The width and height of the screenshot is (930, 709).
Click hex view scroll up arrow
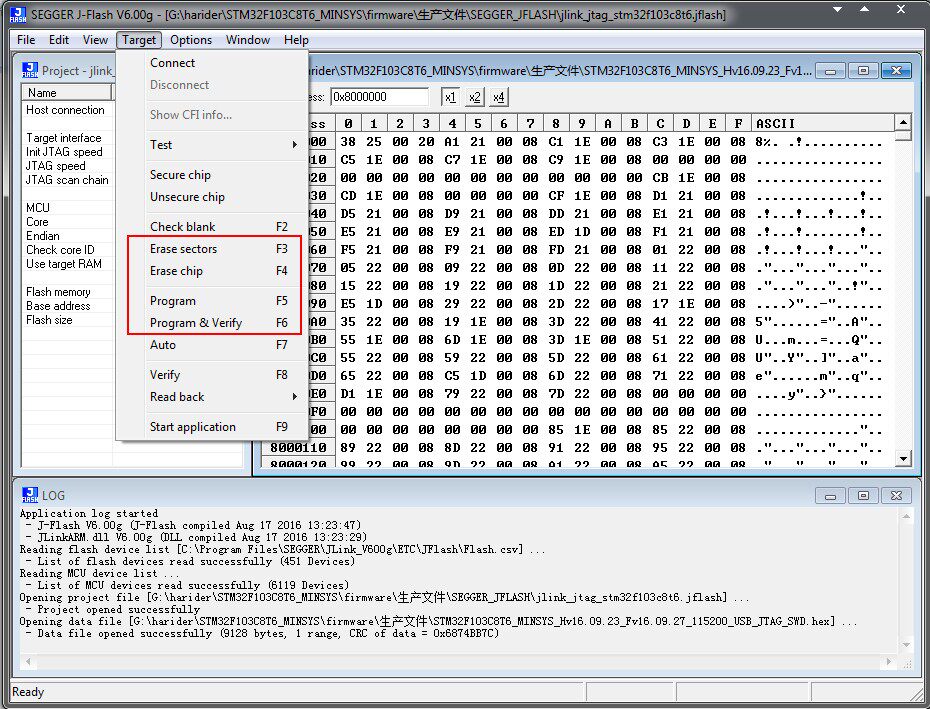pos(903,122)
